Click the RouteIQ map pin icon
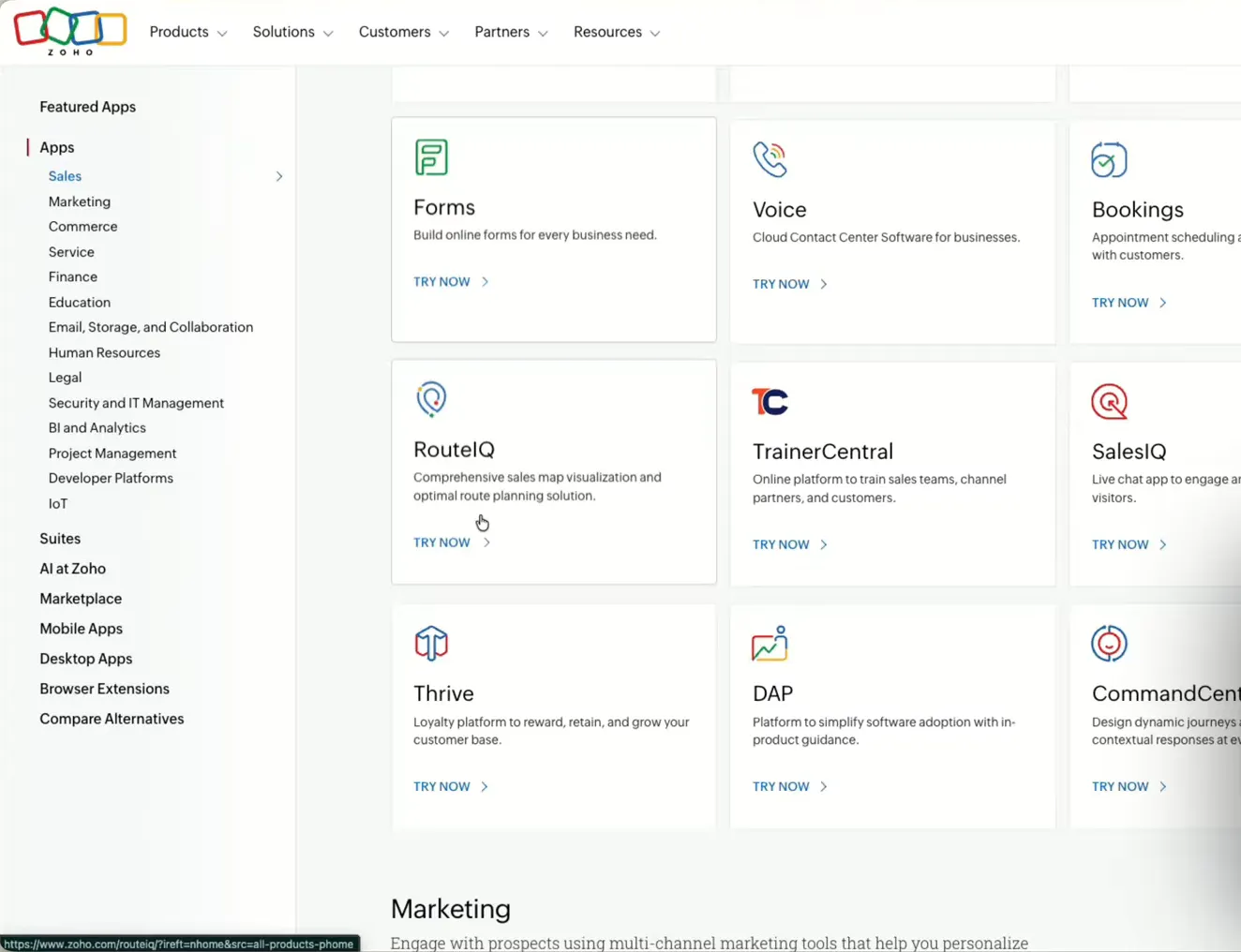 point(431,399)
